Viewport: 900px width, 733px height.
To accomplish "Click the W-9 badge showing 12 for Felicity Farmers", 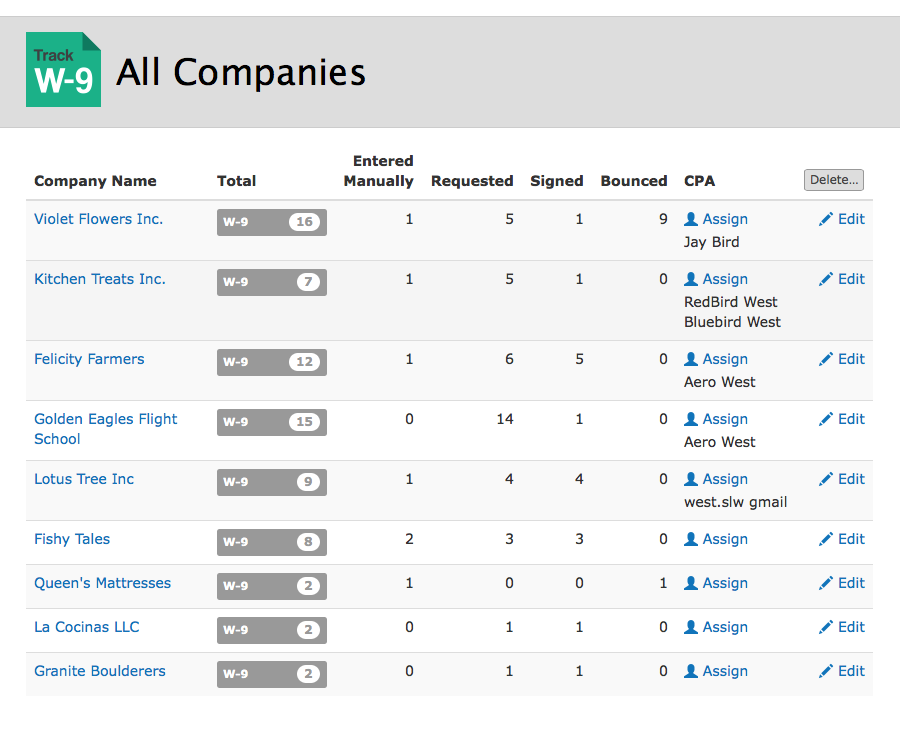I will (x=271, y=362).
